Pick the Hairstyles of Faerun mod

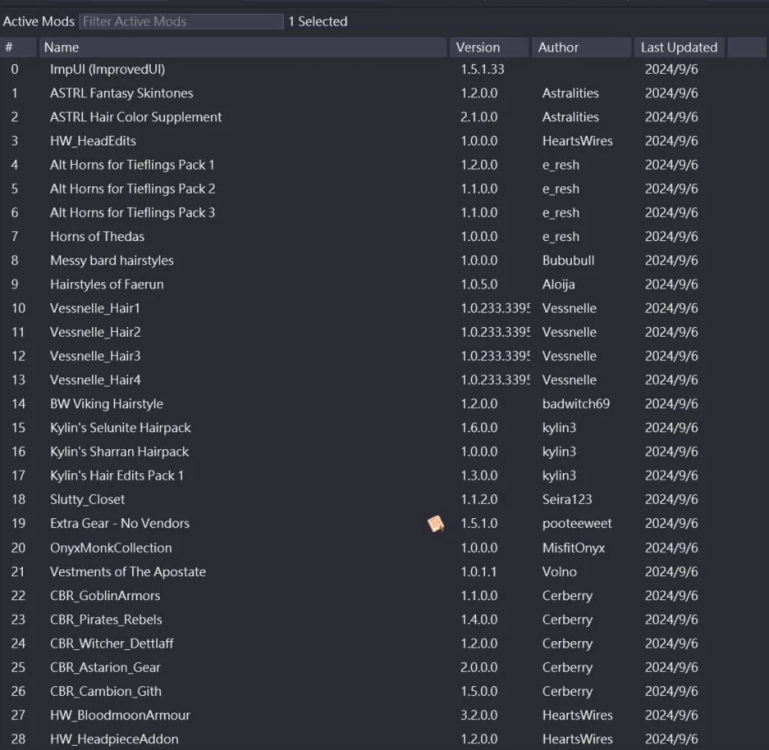tap(107, 285)
